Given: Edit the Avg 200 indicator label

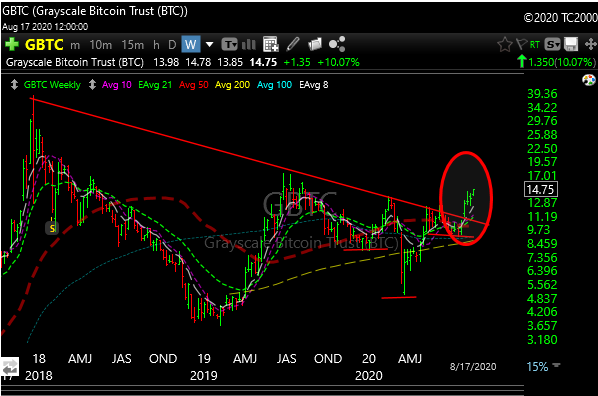Looking at the screenshot, I should 232,85.
